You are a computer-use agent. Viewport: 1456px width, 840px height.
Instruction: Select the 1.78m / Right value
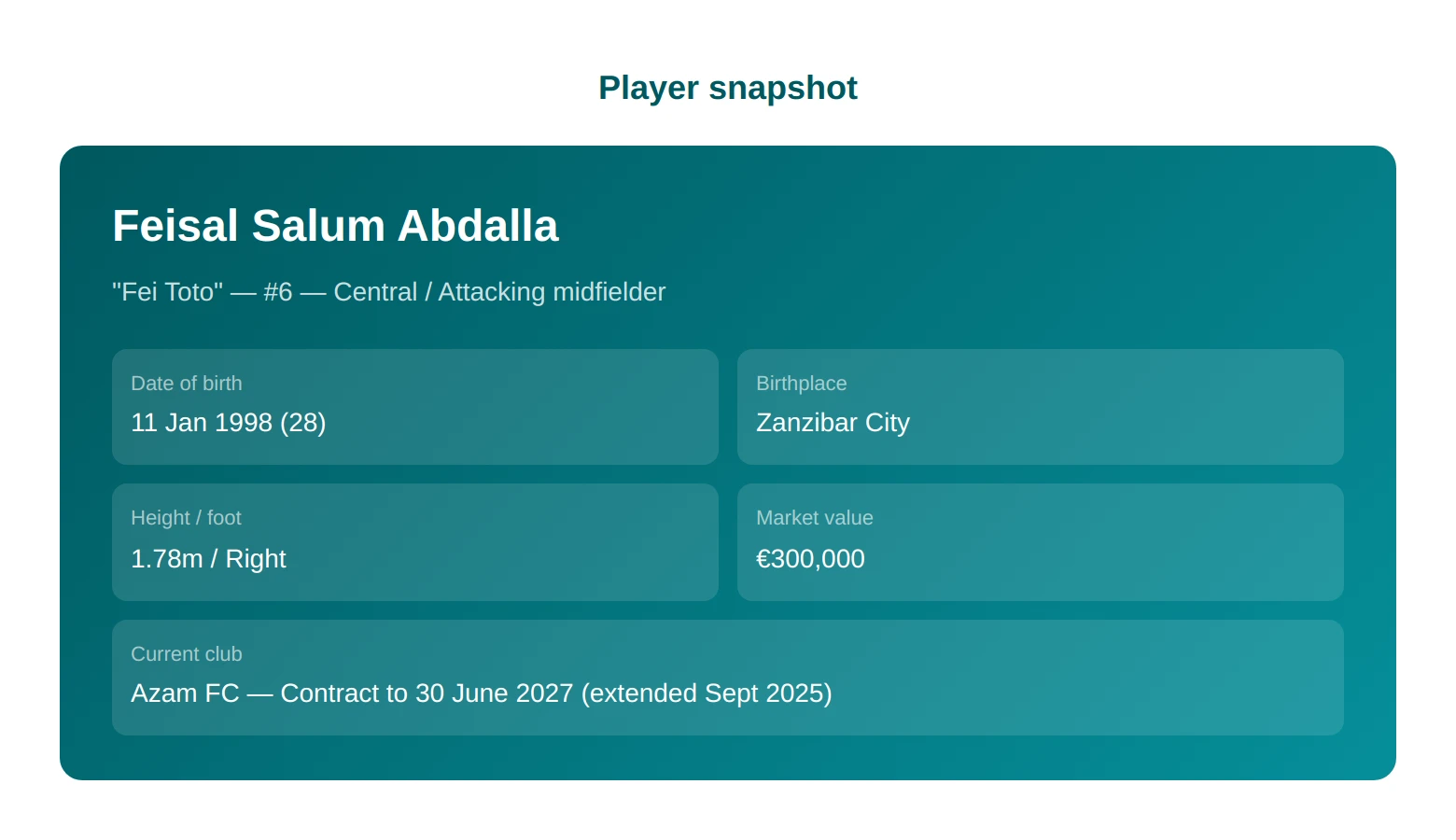pos(208,559)
